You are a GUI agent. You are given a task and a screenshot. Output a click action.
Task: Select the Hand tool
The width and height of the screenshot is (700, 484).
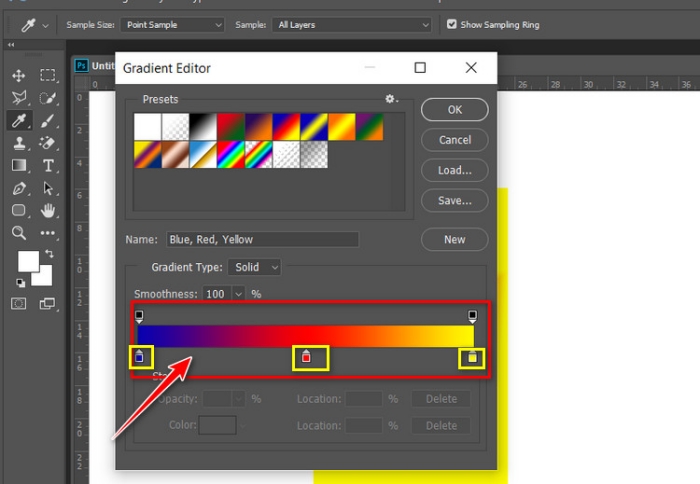[x=48, y=210]
